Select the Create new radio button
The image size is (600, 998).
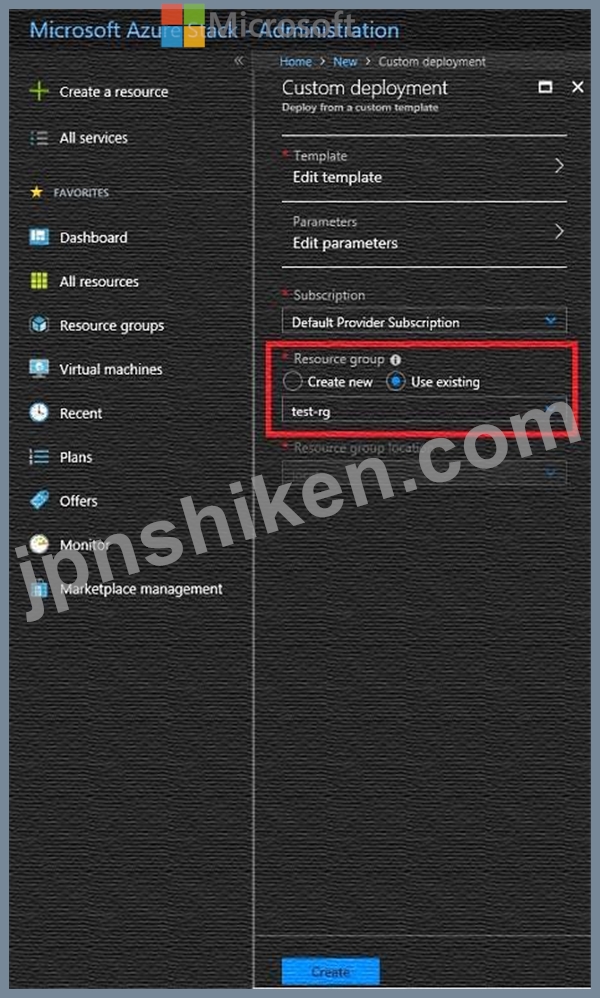click(292, 381)
